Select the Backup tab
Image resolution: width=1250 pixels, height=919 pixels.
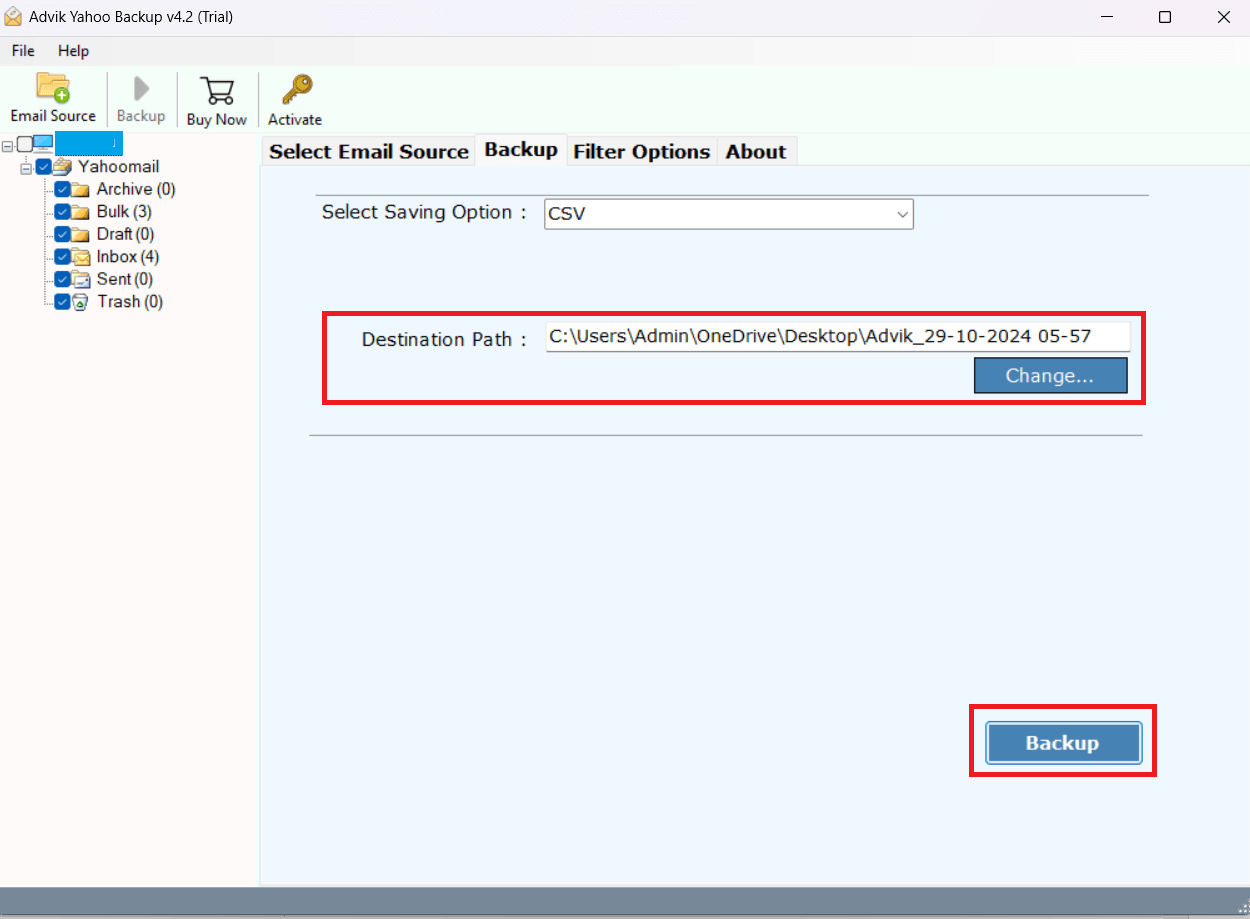pos(521,150)
